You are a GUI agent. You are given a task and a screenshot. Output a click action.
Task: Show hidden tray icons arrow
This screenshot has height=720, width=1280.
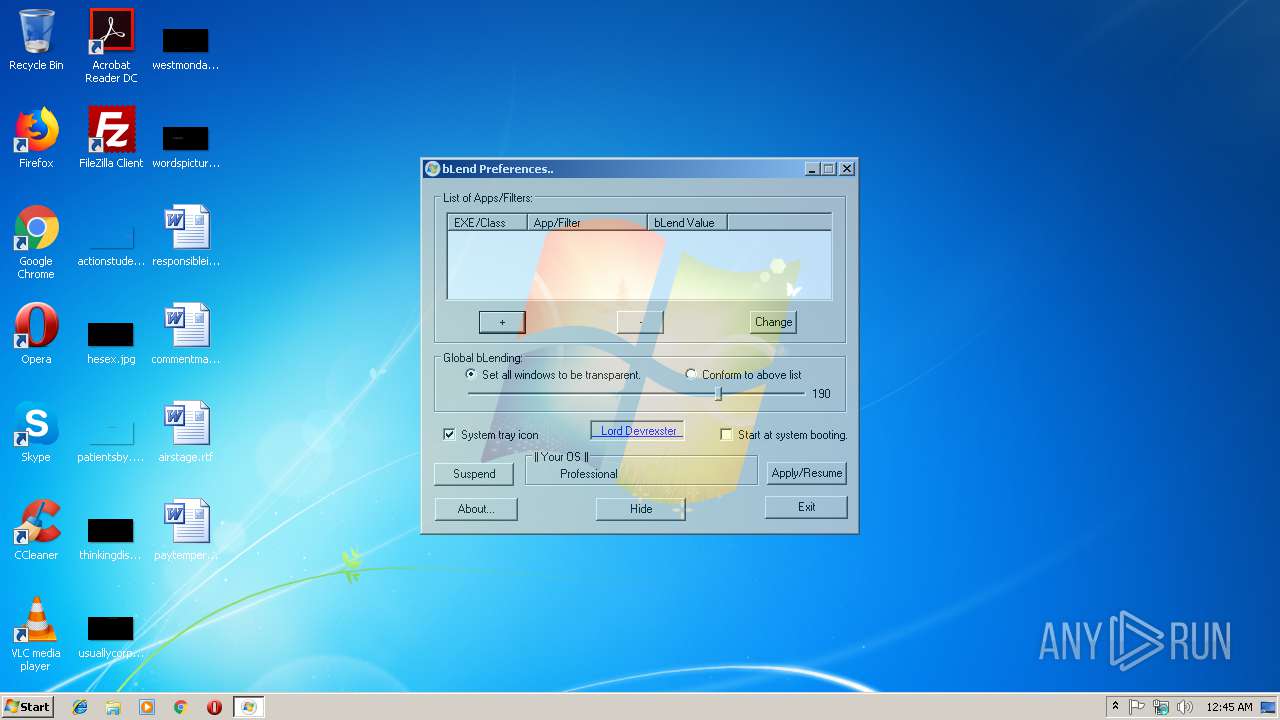1115,707
